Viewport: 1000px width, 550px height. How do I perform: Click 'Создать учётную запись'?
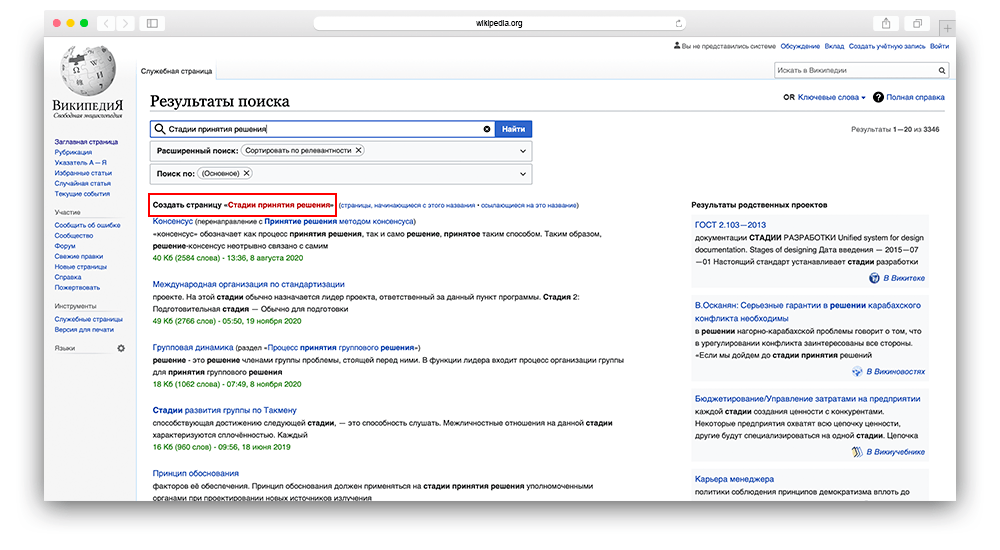coord(886,46)
